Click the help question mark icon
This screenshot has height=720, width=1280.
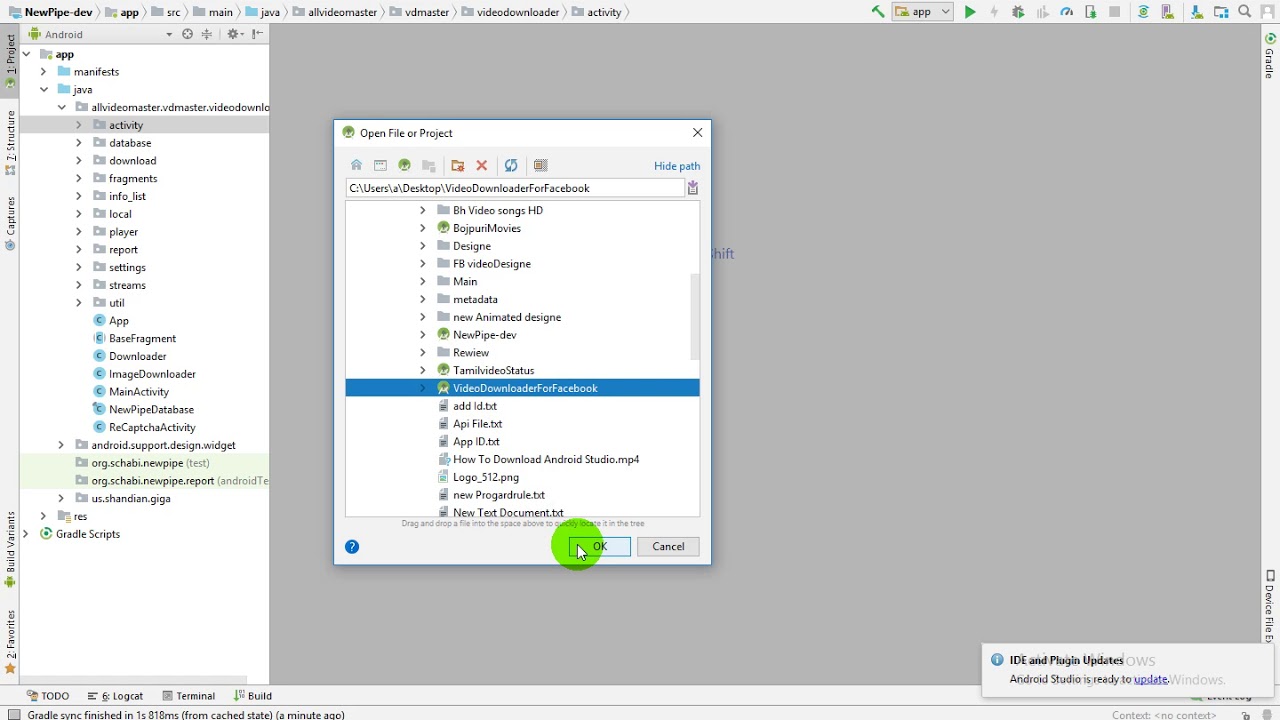pos(352,546)
